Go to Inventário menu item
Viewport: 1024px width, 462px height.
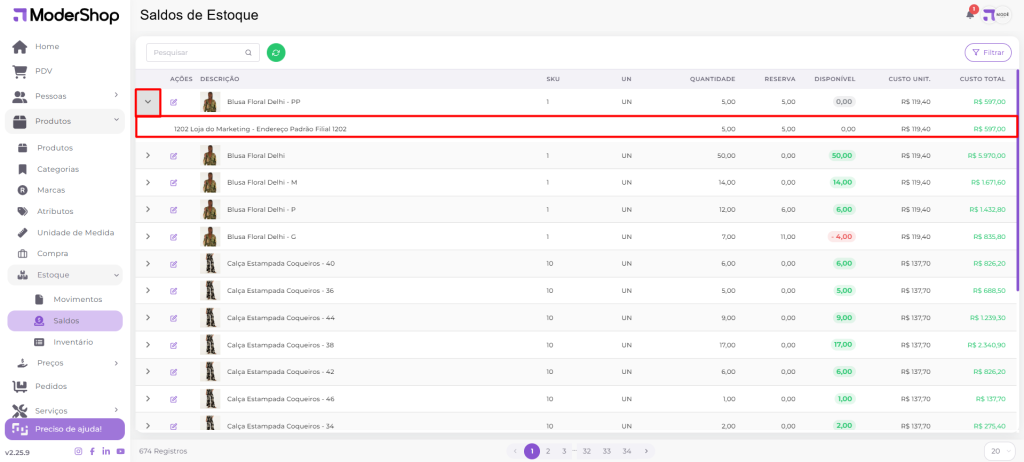(x=73, y=342)
